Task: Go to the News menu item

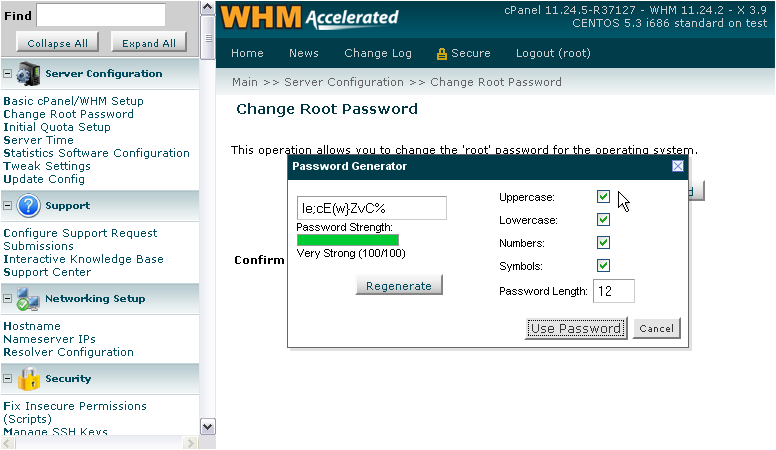Action: 304,53
